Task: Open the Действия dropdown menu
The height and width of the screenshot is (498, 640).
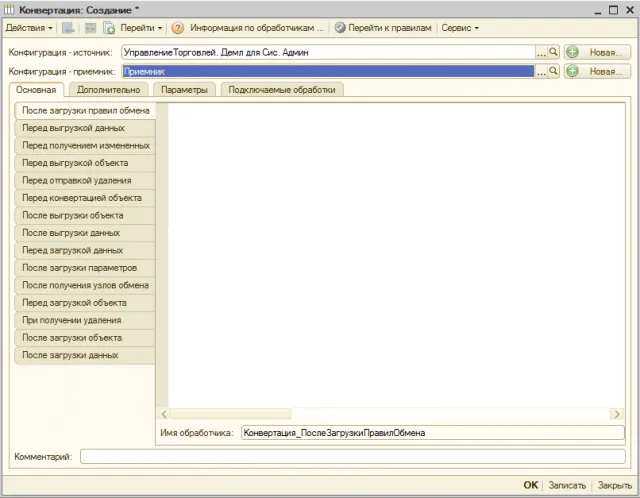Action: (x=29, y=28)
